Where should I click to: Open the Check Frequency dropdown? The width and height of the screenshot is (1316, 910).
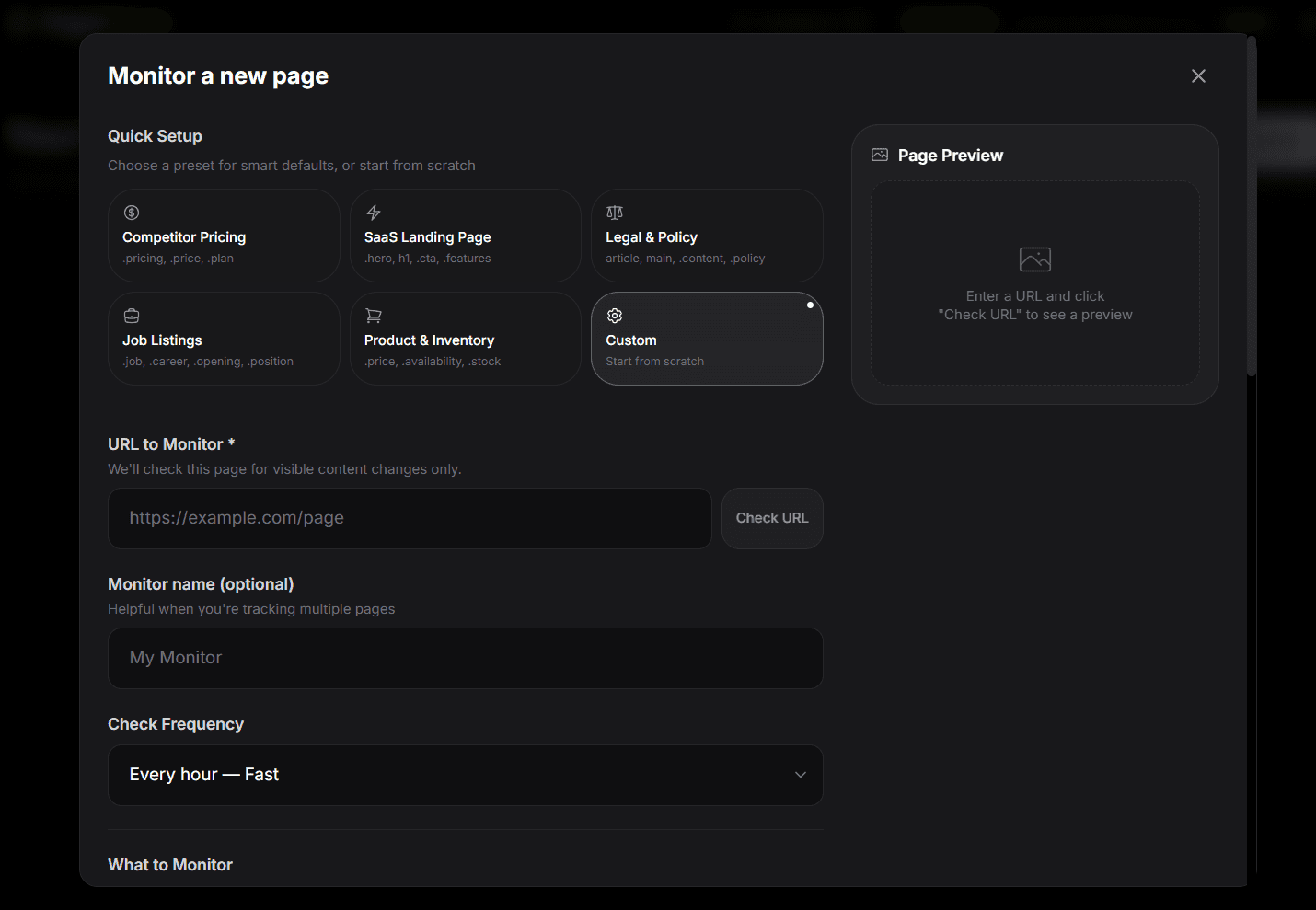click(465, 775)
